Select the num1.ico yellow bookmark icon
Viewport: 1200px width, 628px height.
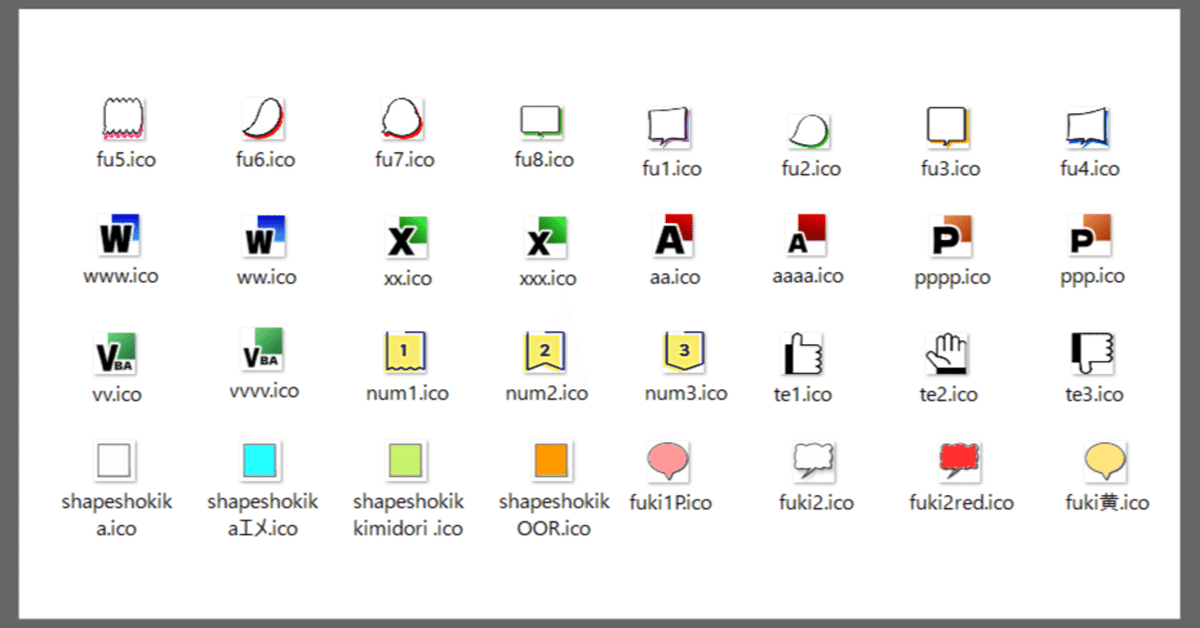tap(406, 352)
